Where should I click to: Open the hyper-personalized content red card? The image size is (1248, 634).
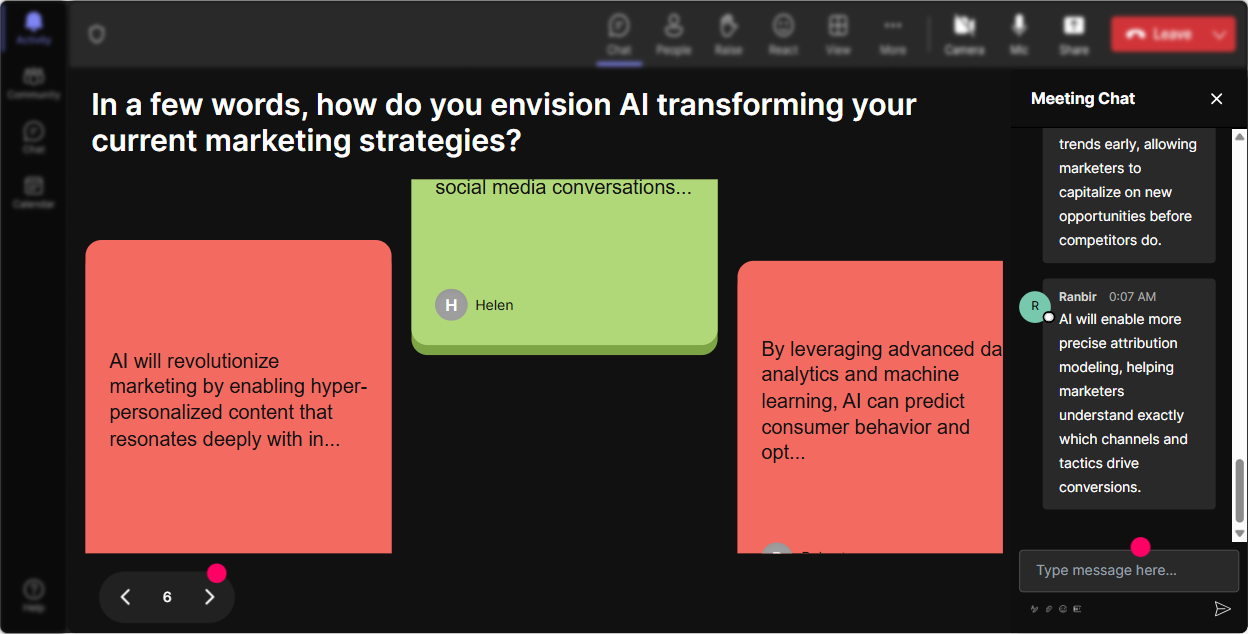pyautogui.click(x=238, y=397)
